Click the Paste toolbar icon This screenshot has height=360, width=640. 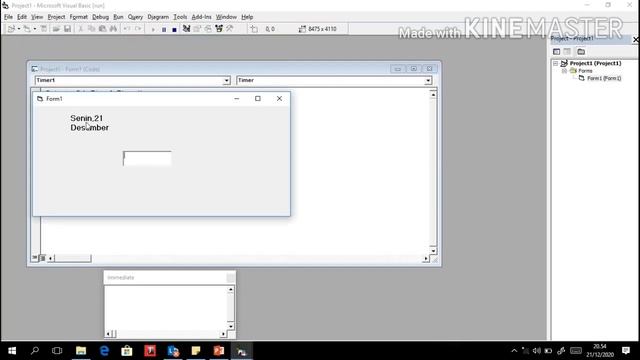pos(102,29)
